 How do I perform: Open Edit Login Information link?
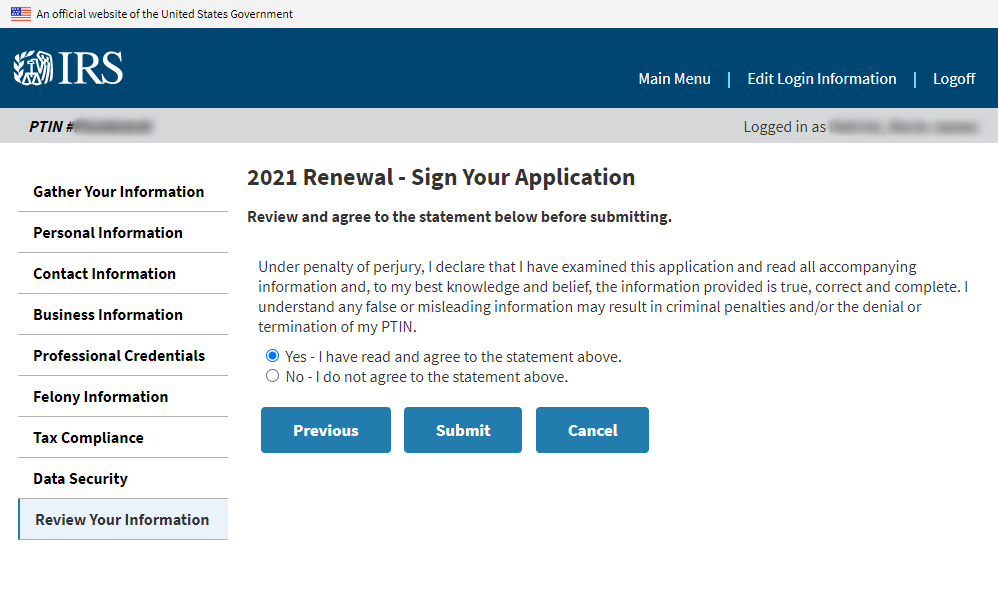822,79
